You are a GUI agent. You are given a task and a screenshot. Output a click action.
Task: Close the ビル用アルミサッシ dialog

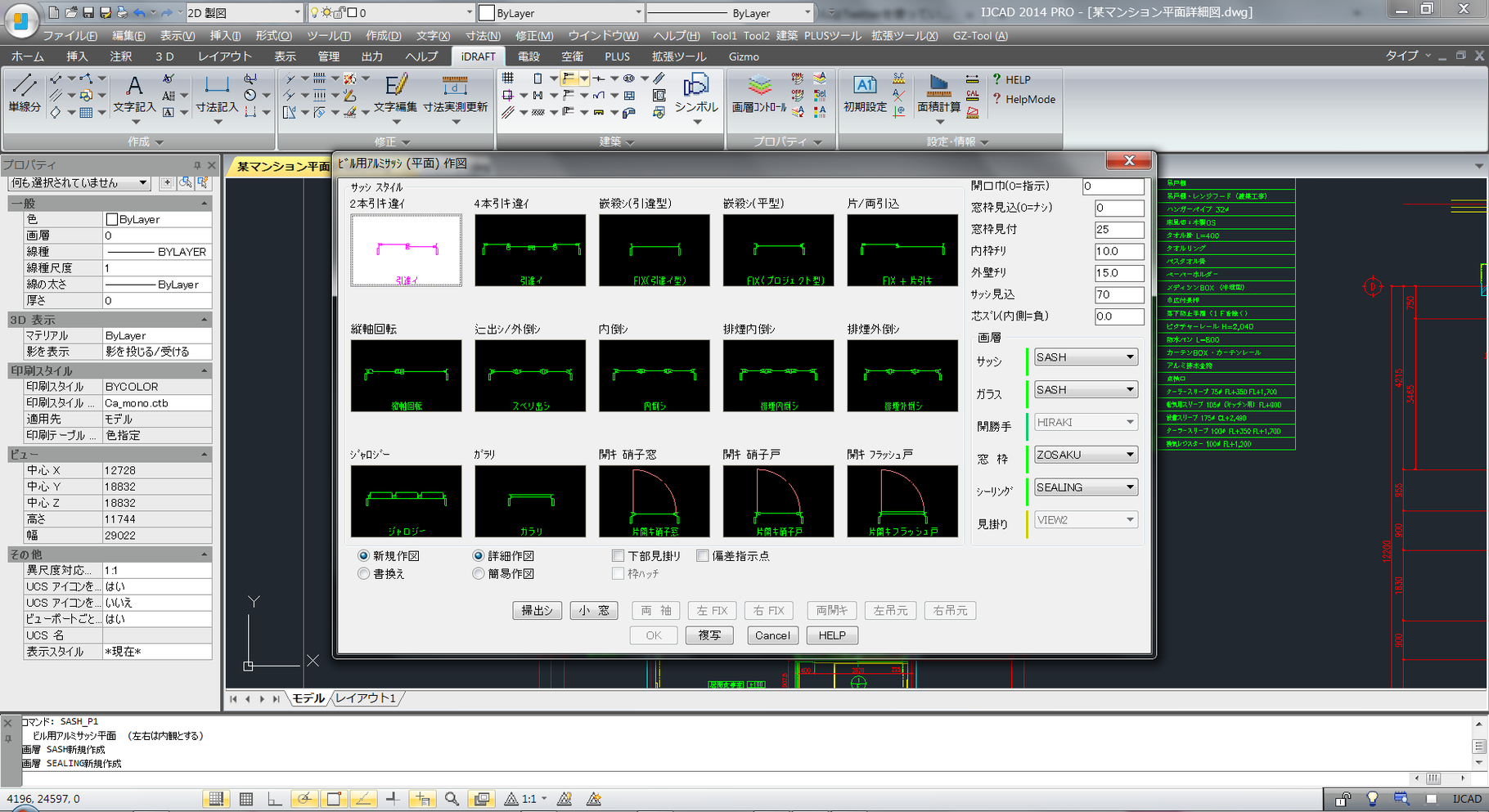click(x=1129, y=160)
